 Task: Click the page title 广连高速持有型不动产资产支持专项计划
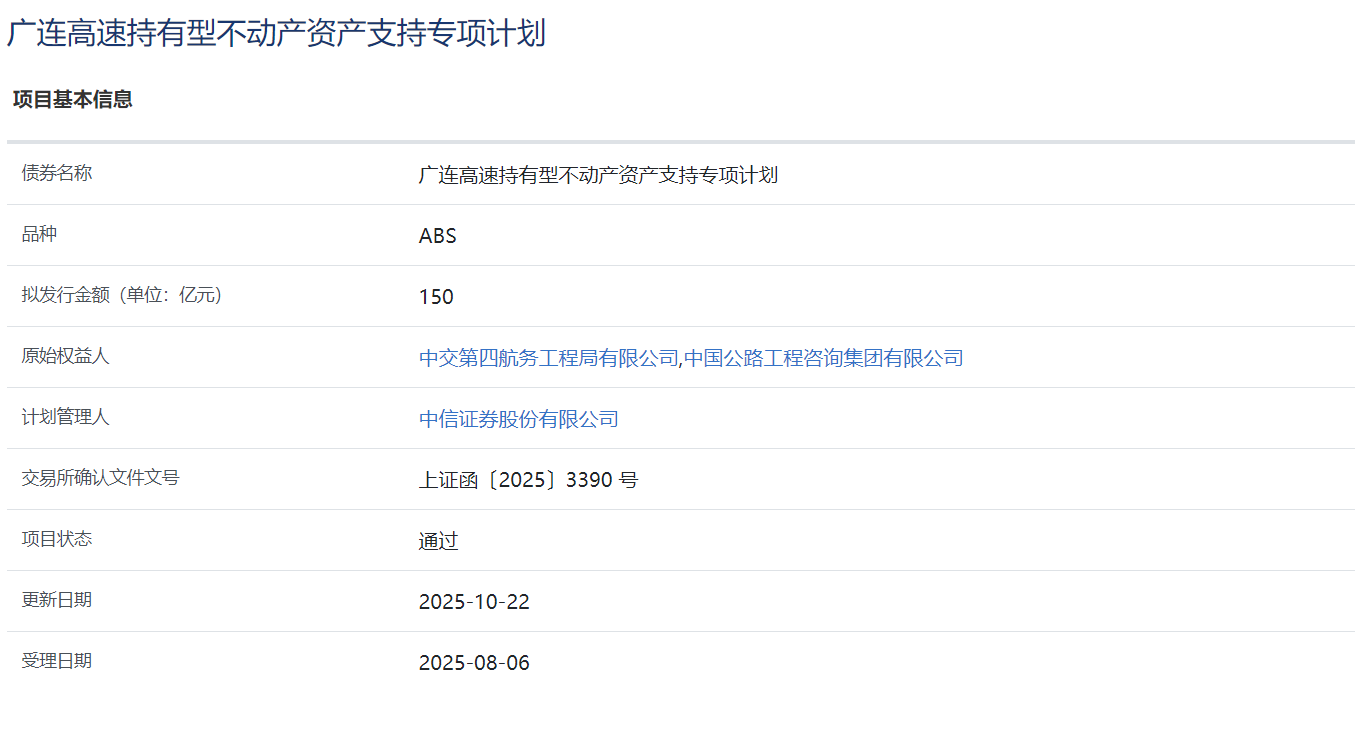click(270, 31)
